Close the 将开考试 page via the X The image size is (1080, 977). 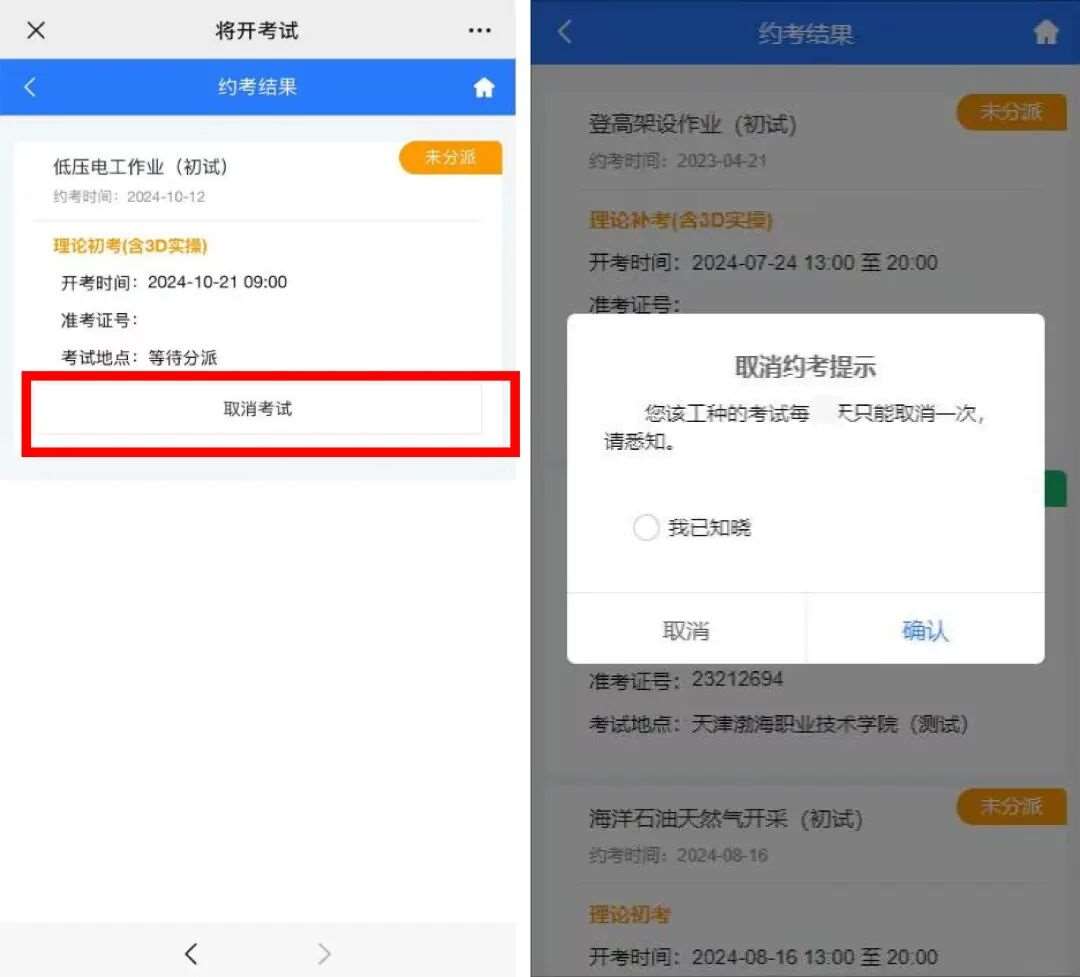(x=36, y=30)
